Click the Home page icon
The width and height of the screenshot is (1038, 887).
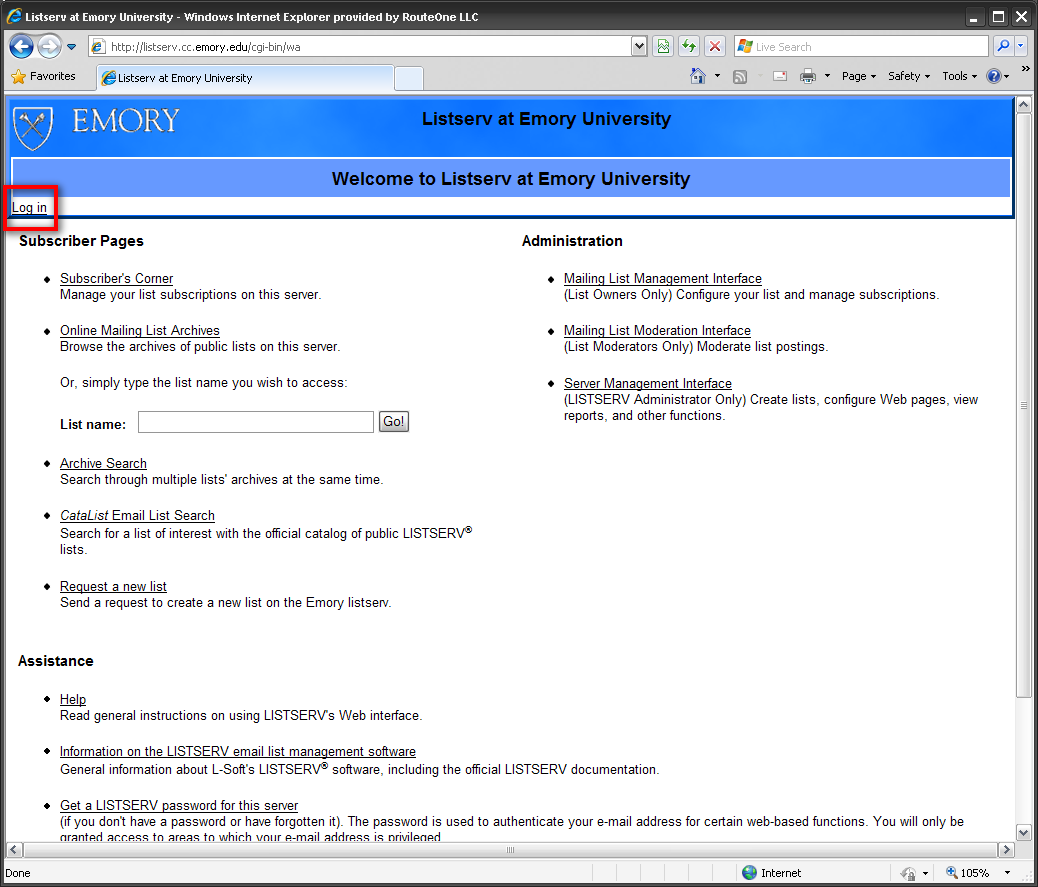[x=698, y=76]
